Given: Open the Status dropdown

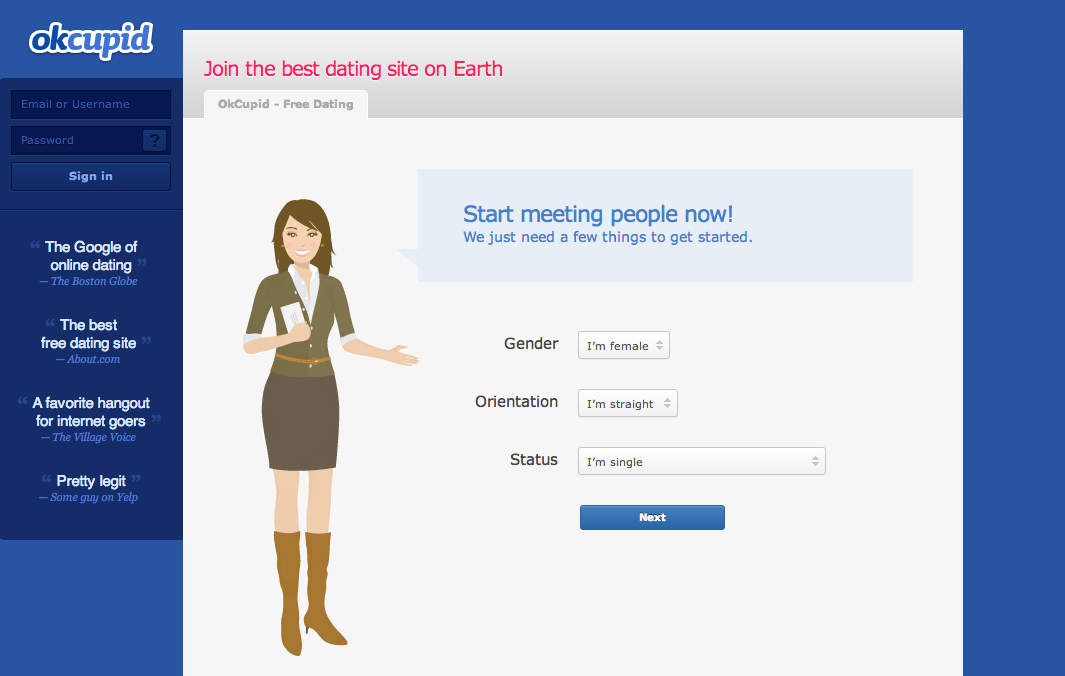Looking at the screenshot, I should click(x=702, y=461).
